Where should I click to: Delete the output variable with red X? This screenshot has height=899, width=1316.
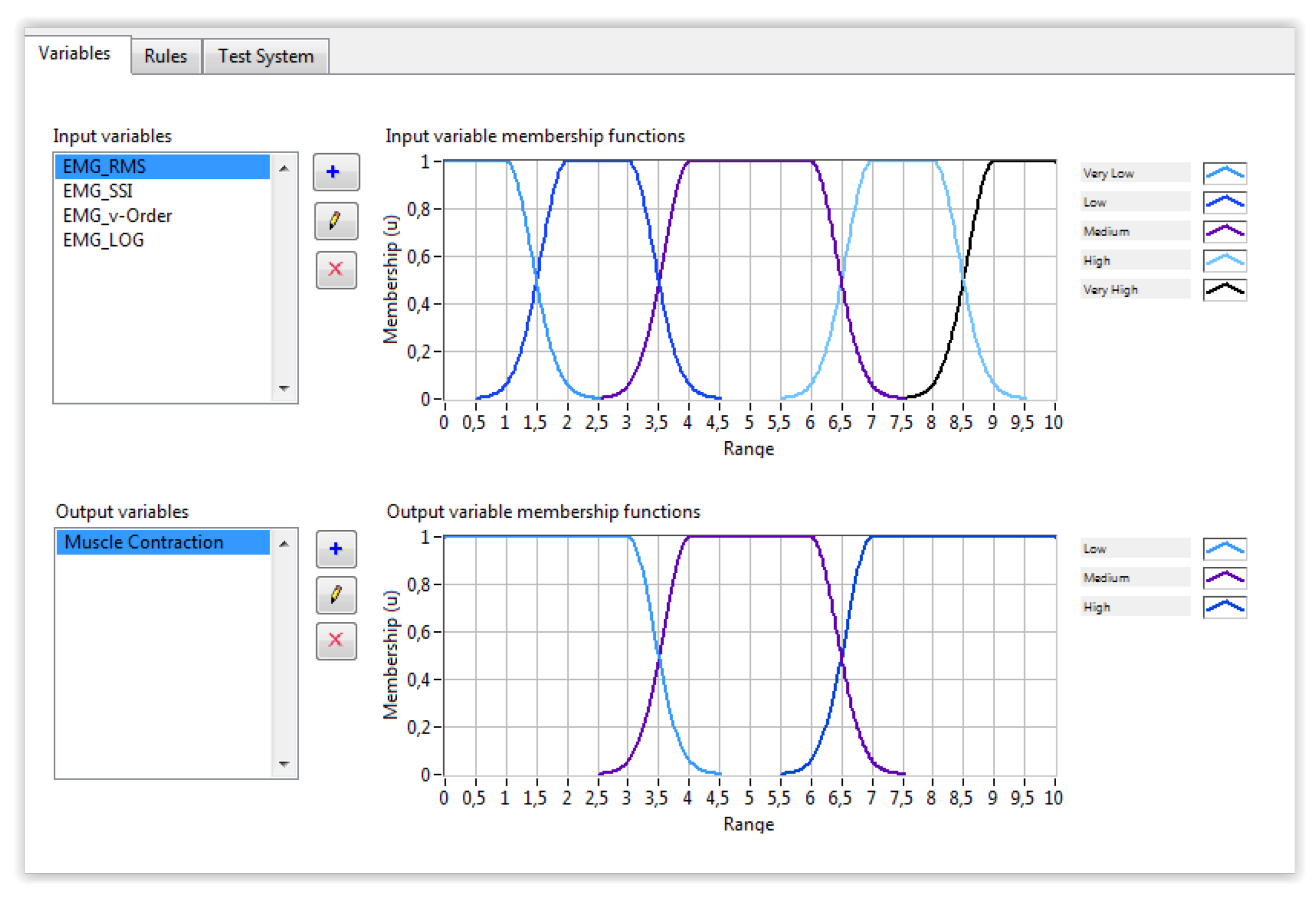click(x=336, y=640)
